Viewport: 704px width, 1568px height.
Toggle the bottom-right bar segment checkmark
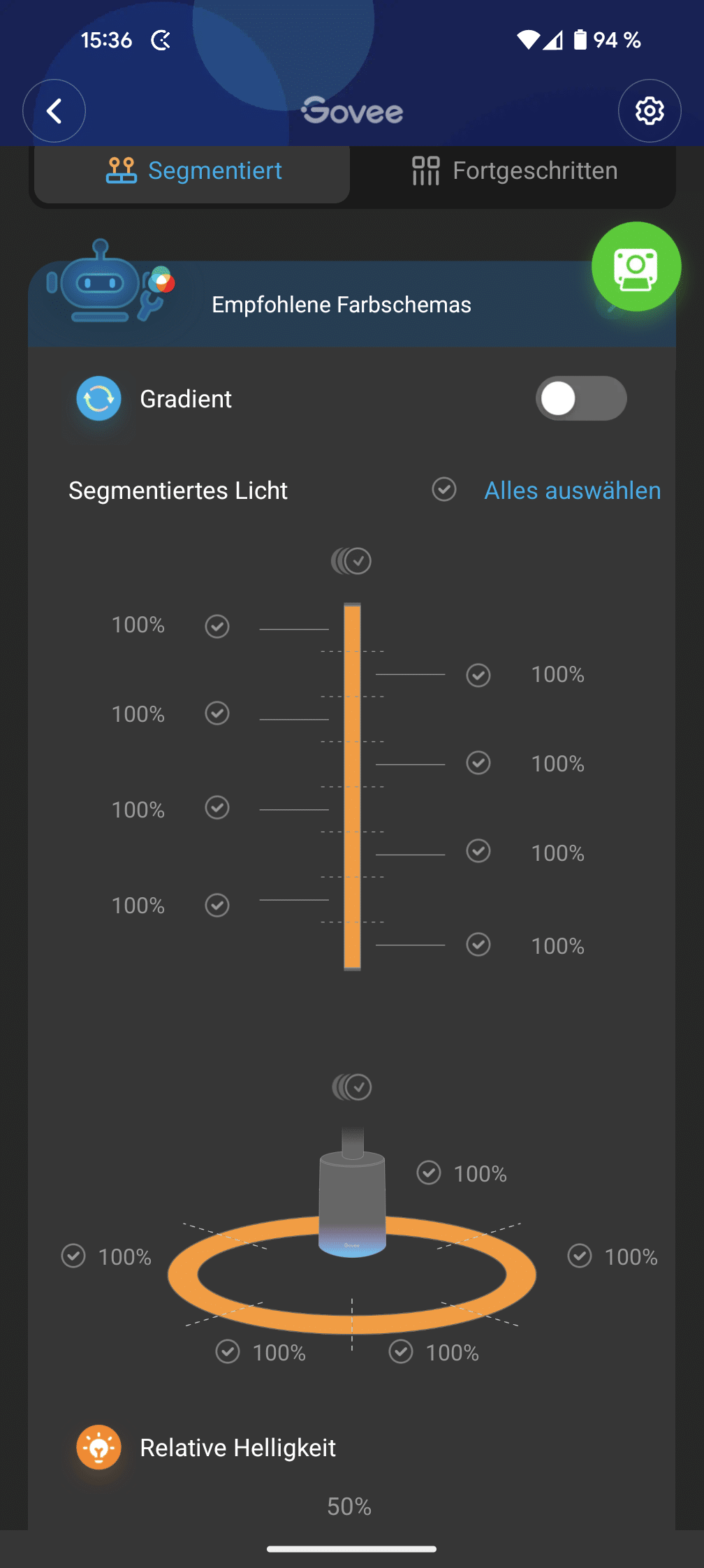[478, 945]
